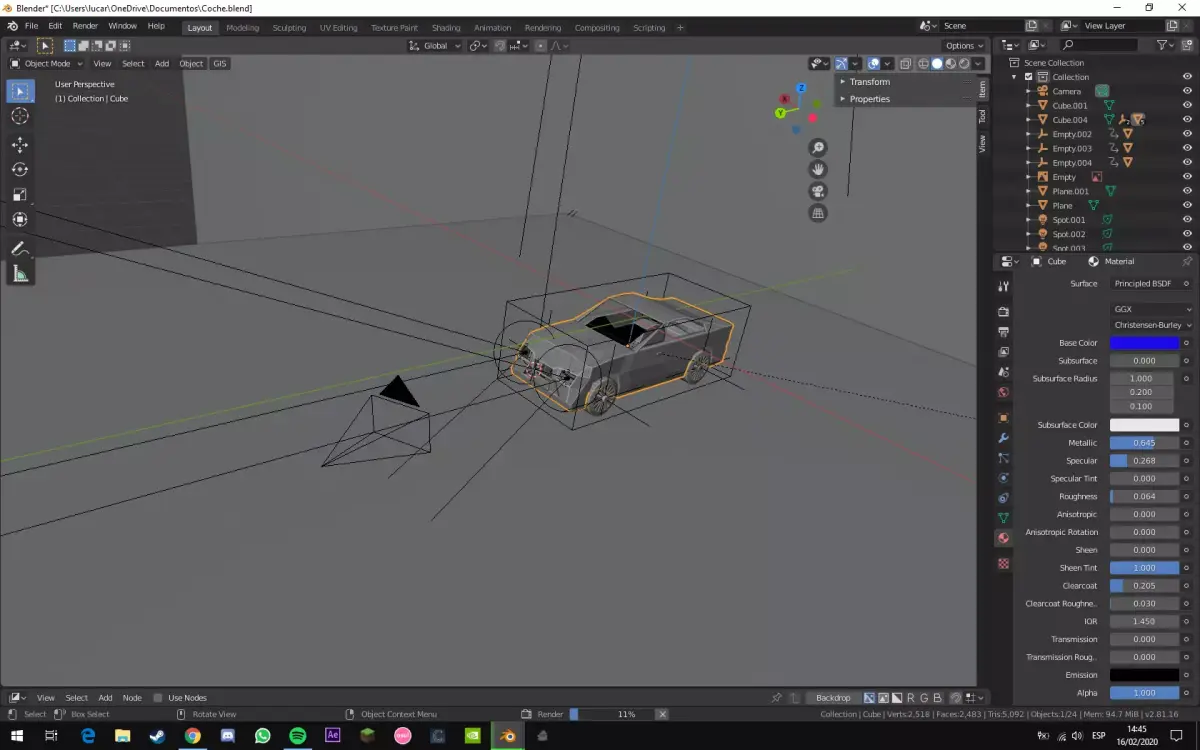Select the Annotate pencil tool
Image resolution: width=1200 pixels, height=750 pixels.
19,248
